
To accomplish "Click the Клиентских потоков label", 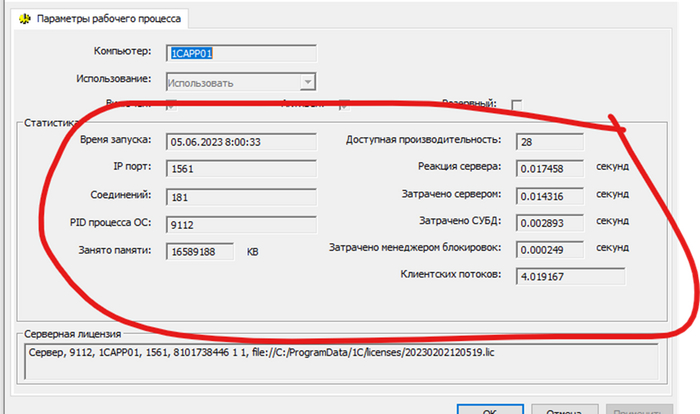I will point(450,274).
